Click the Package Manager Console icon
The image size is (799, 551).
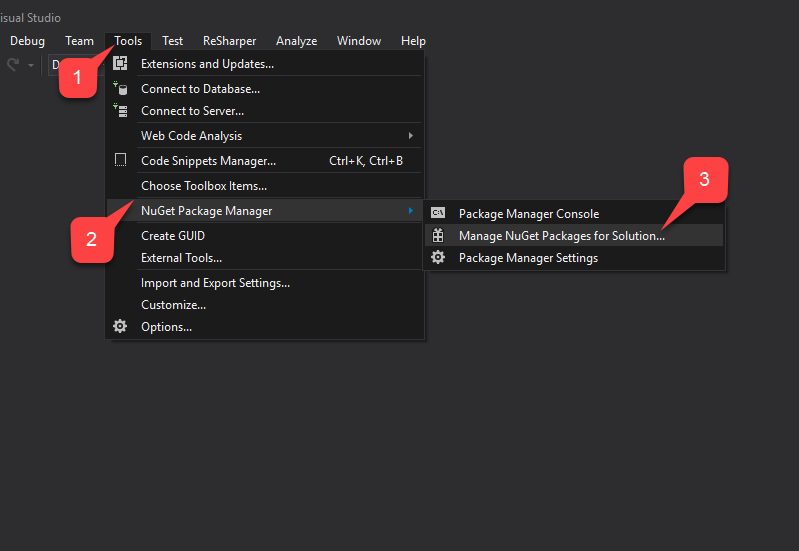coord(438,213)
